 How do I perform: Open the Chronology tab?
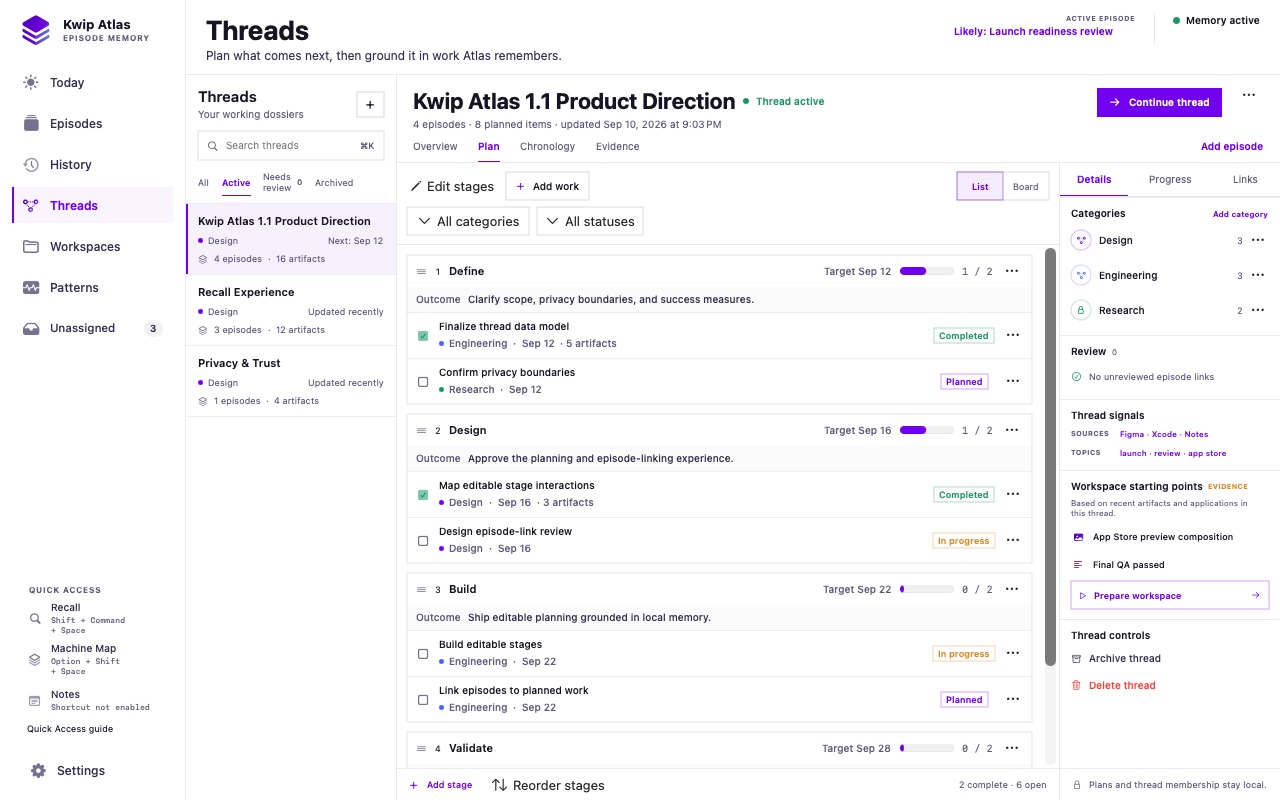pos(547,147)
